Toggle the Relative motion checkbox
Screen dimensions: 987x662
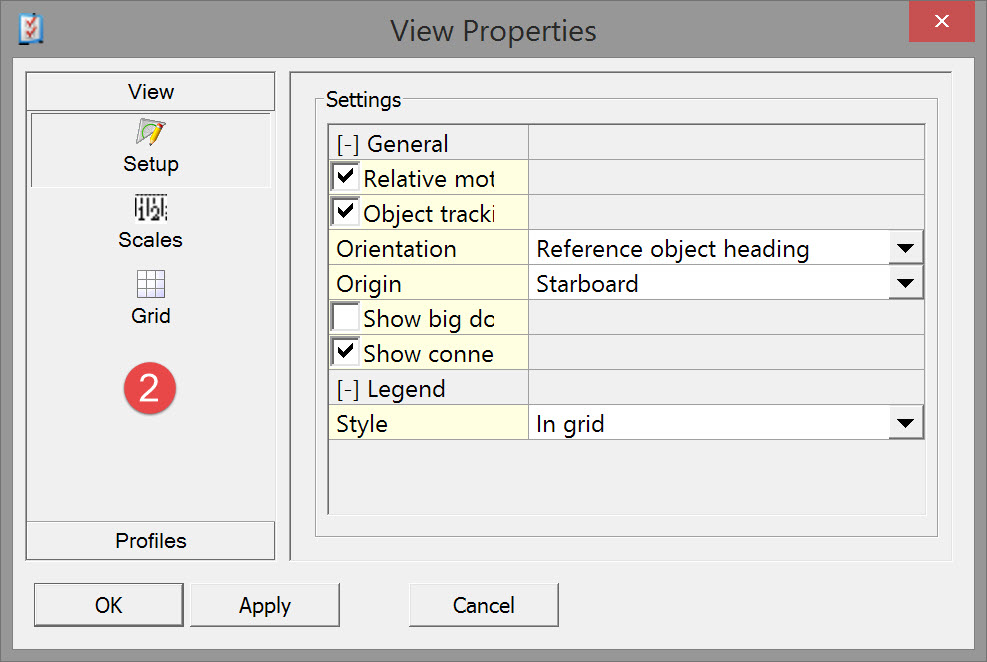pos(346,177)
